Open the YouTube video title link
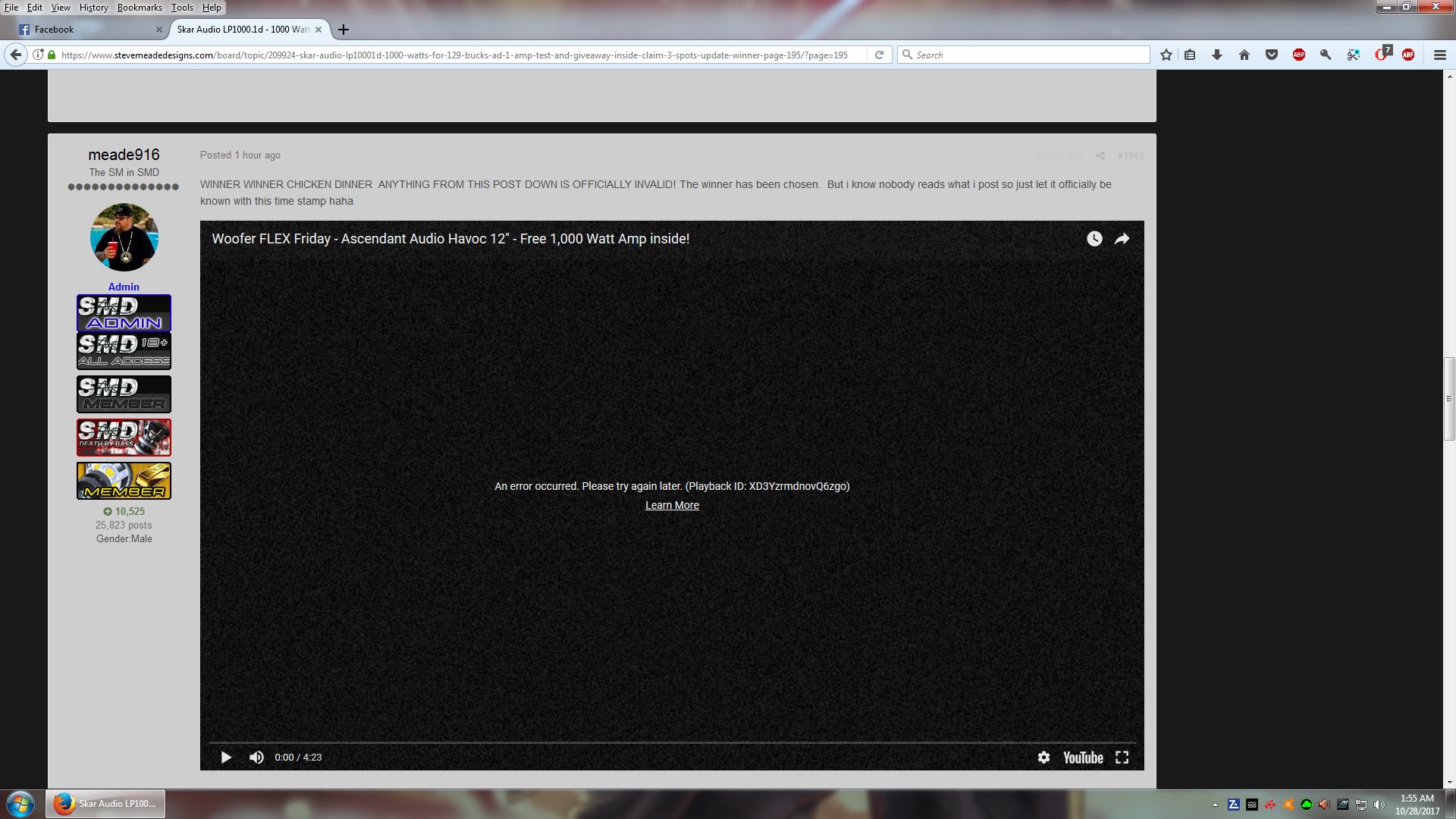 (x=450, y=238)
